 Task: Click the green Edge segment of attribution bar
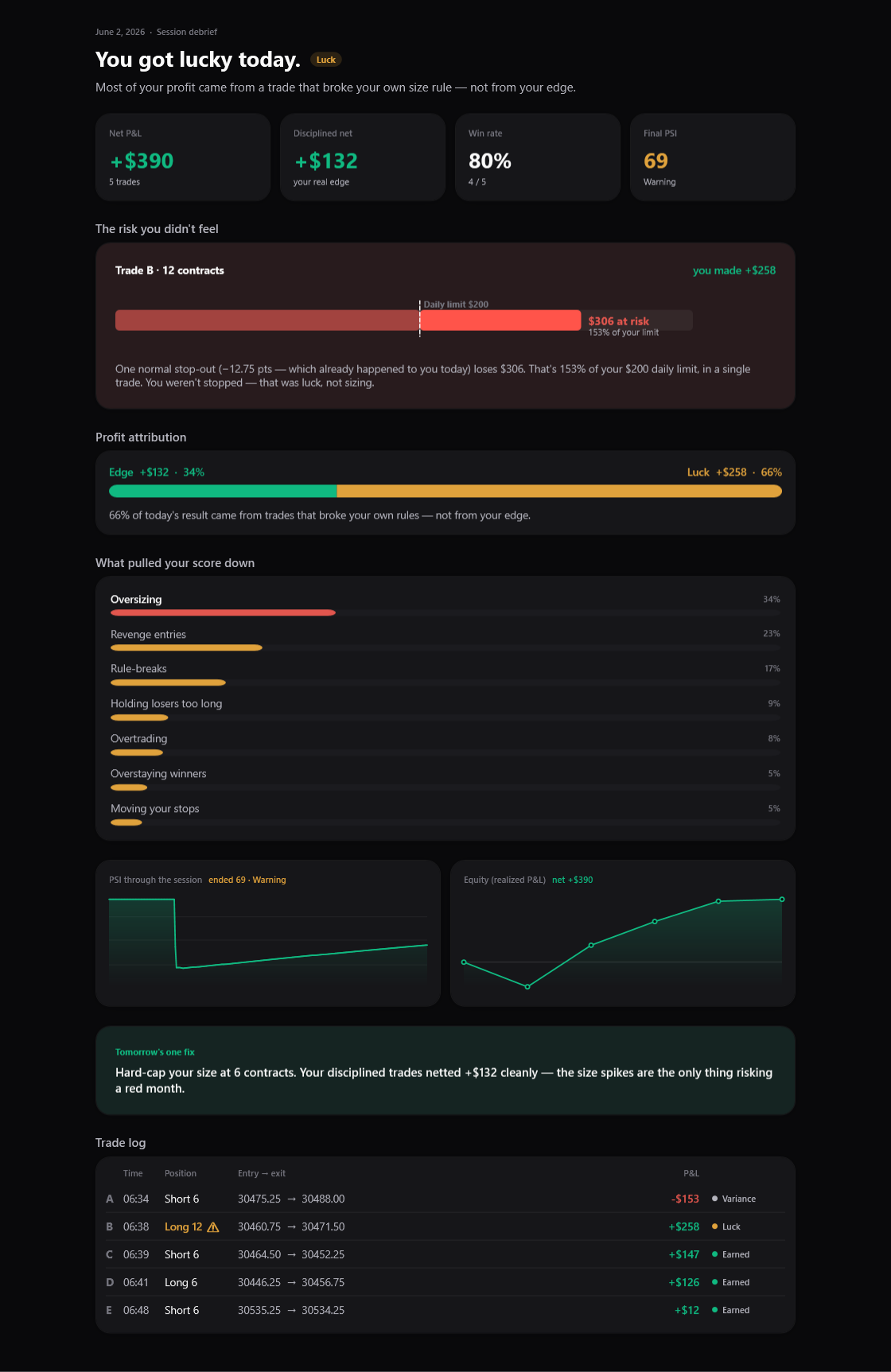click(x=224, y=492)
